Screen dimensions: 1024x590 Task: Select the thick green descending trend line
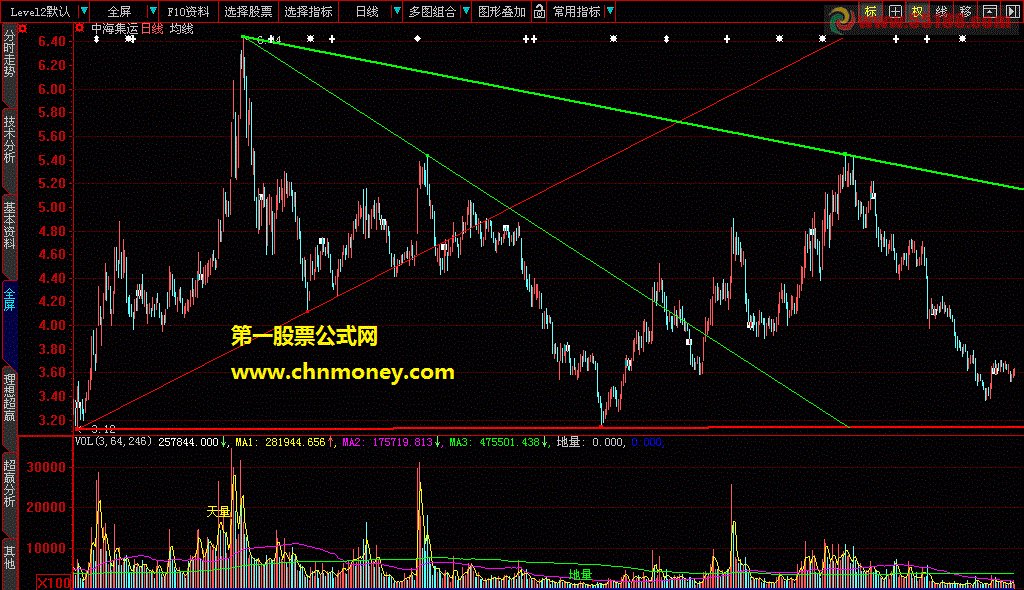click(633, 112)
